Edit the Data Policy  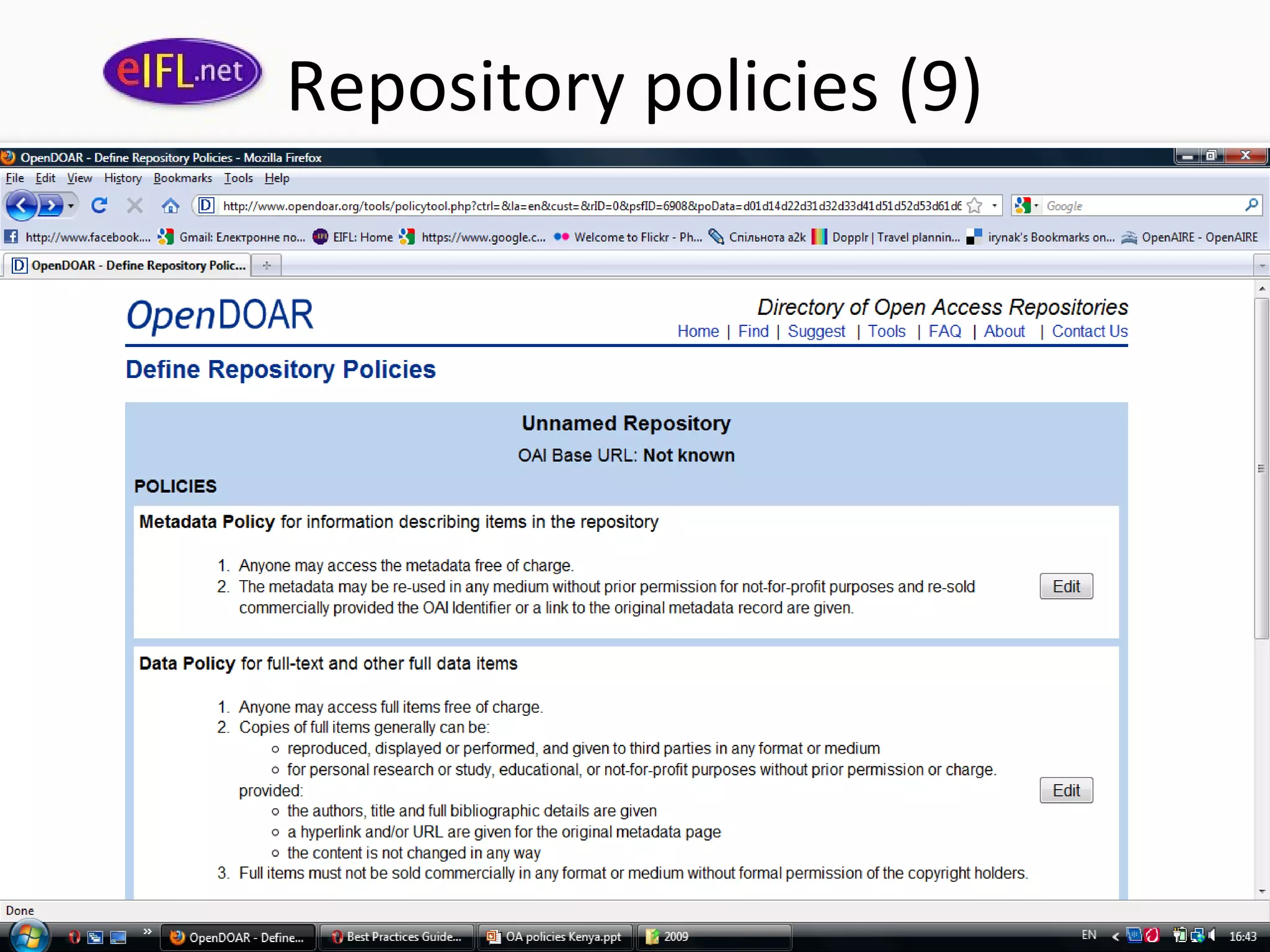tap(1066, 790)
